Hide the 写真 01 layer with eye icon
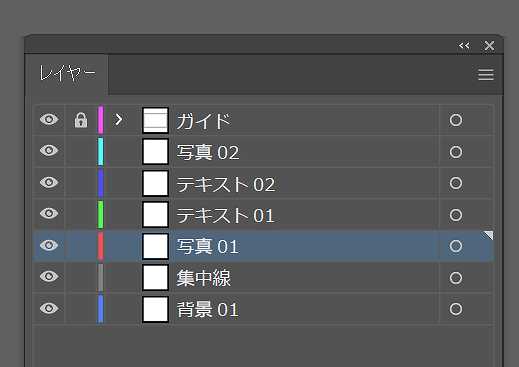Image resolution: width=519 pixels, height=367 pixels. [49, 245]
